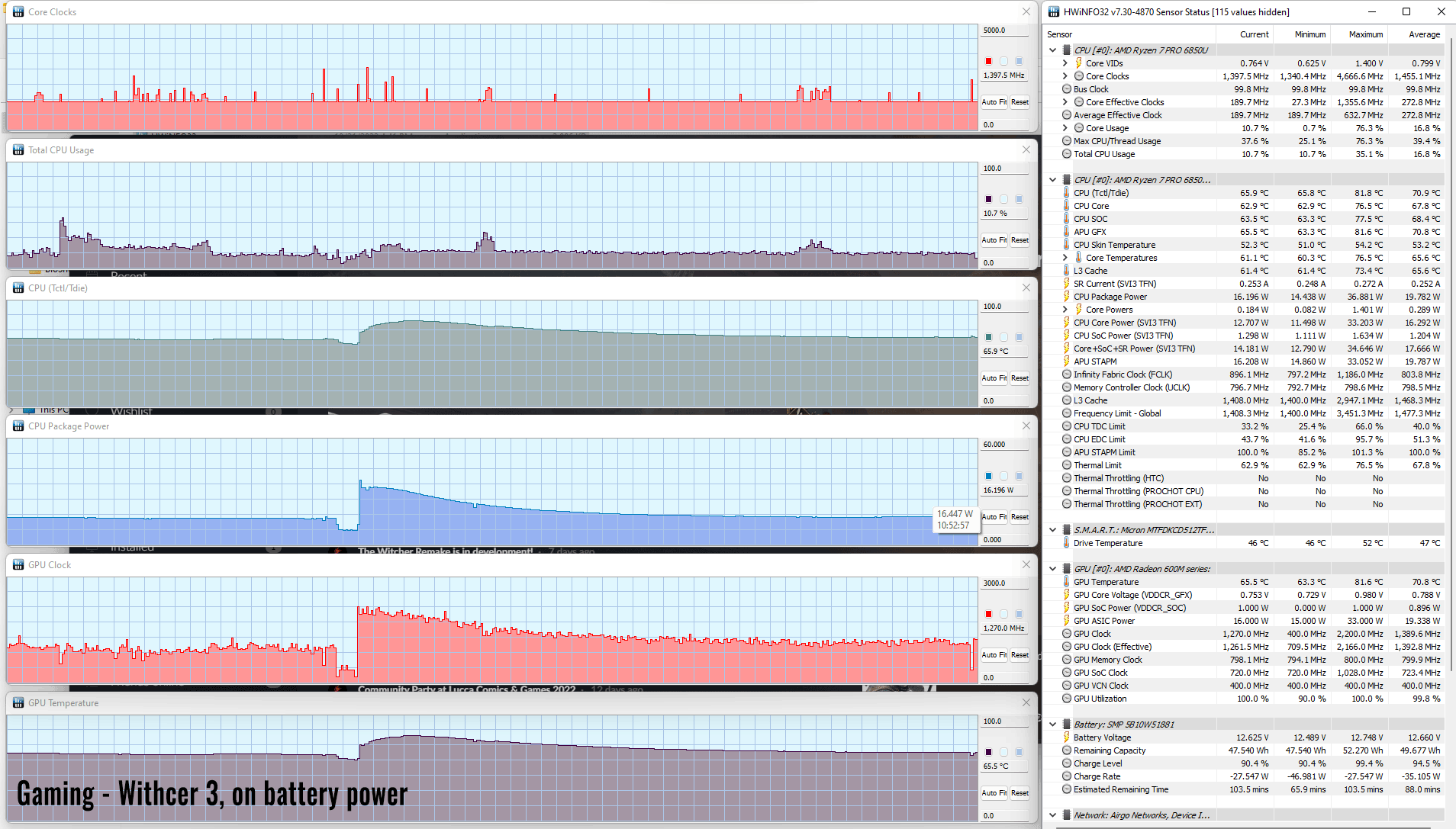Click the CPU Skin Temperature icon
Image resolution: width=1456 pixels, height=829 pixels.
point(1067,245)
